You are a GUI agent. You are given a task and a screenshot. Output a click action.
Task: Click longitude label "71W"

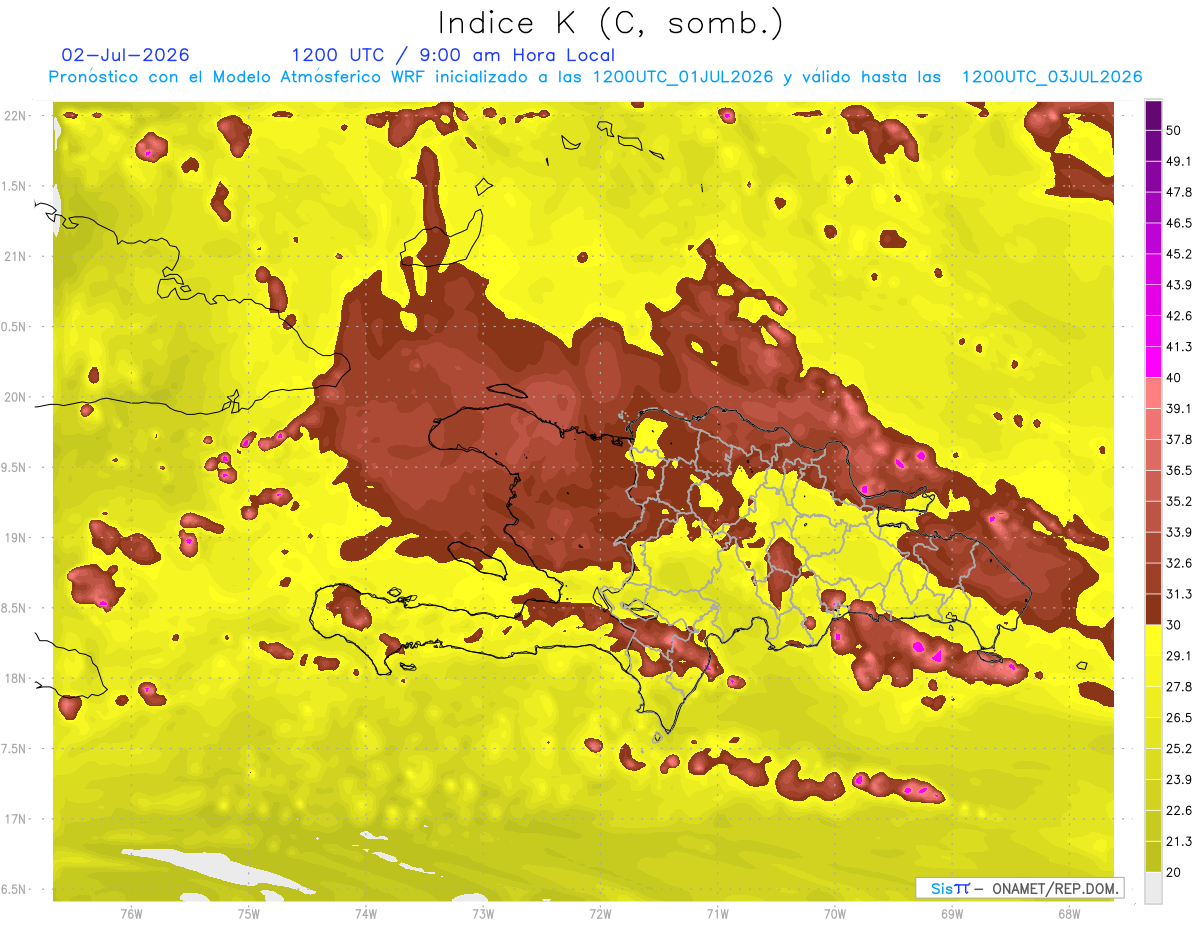[717, 913]
